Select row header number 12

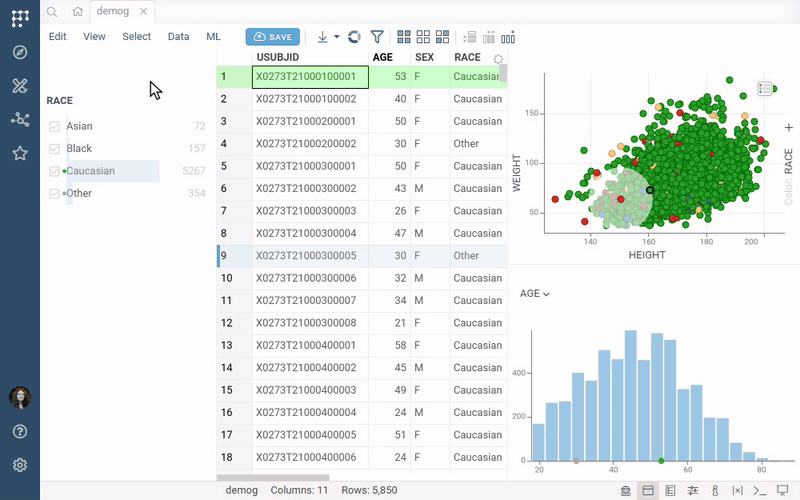pyautogui.click(x=234, y=323)
